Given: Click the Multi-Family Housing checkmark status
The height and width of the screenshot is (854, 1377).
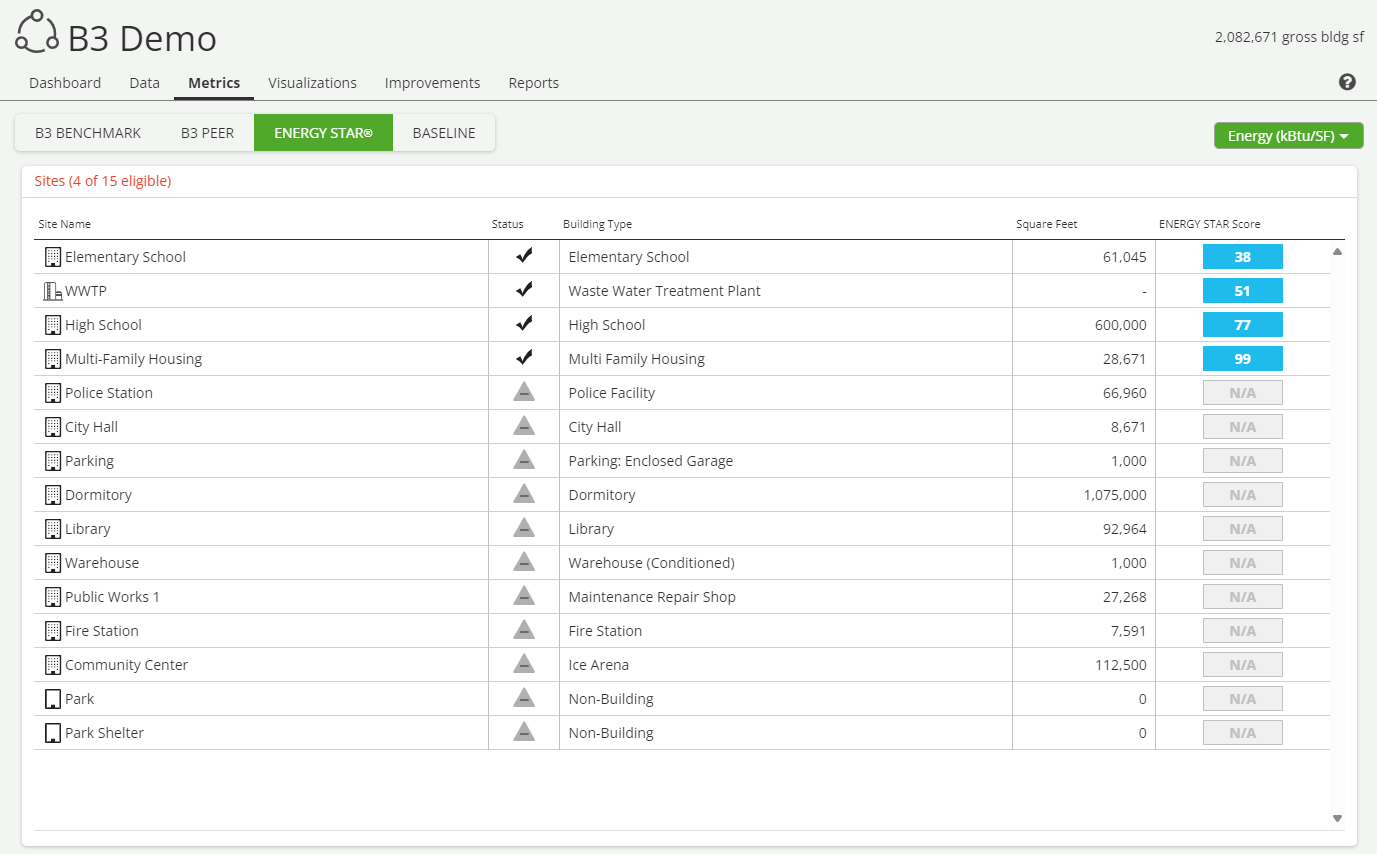Looking at the screenshot, I should click(x=524, y=358).
